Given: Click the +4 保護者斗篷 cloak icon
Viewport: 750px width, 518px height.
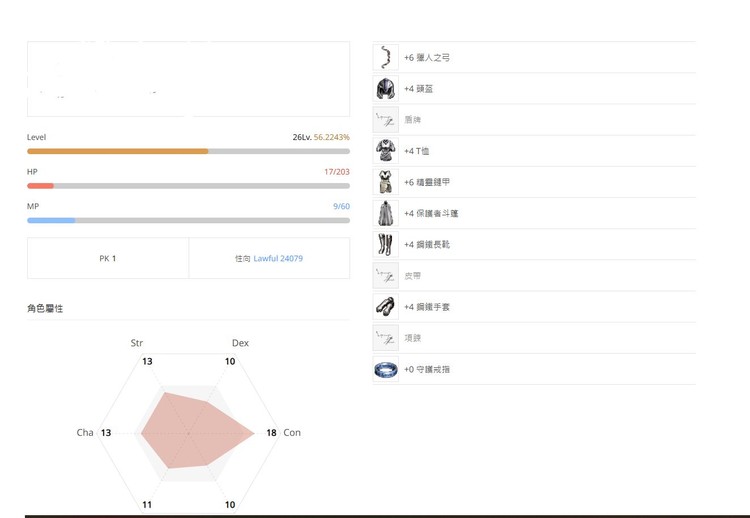Looking at the screenshot, I should (x=386, y=213).
